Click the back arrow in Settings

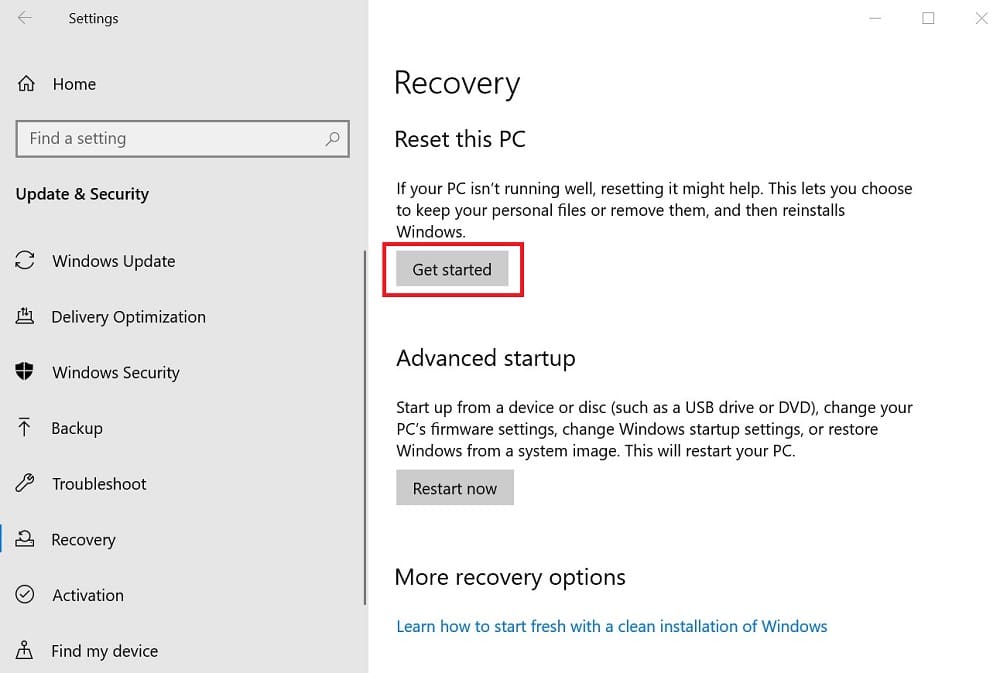[x=25, y=18]
